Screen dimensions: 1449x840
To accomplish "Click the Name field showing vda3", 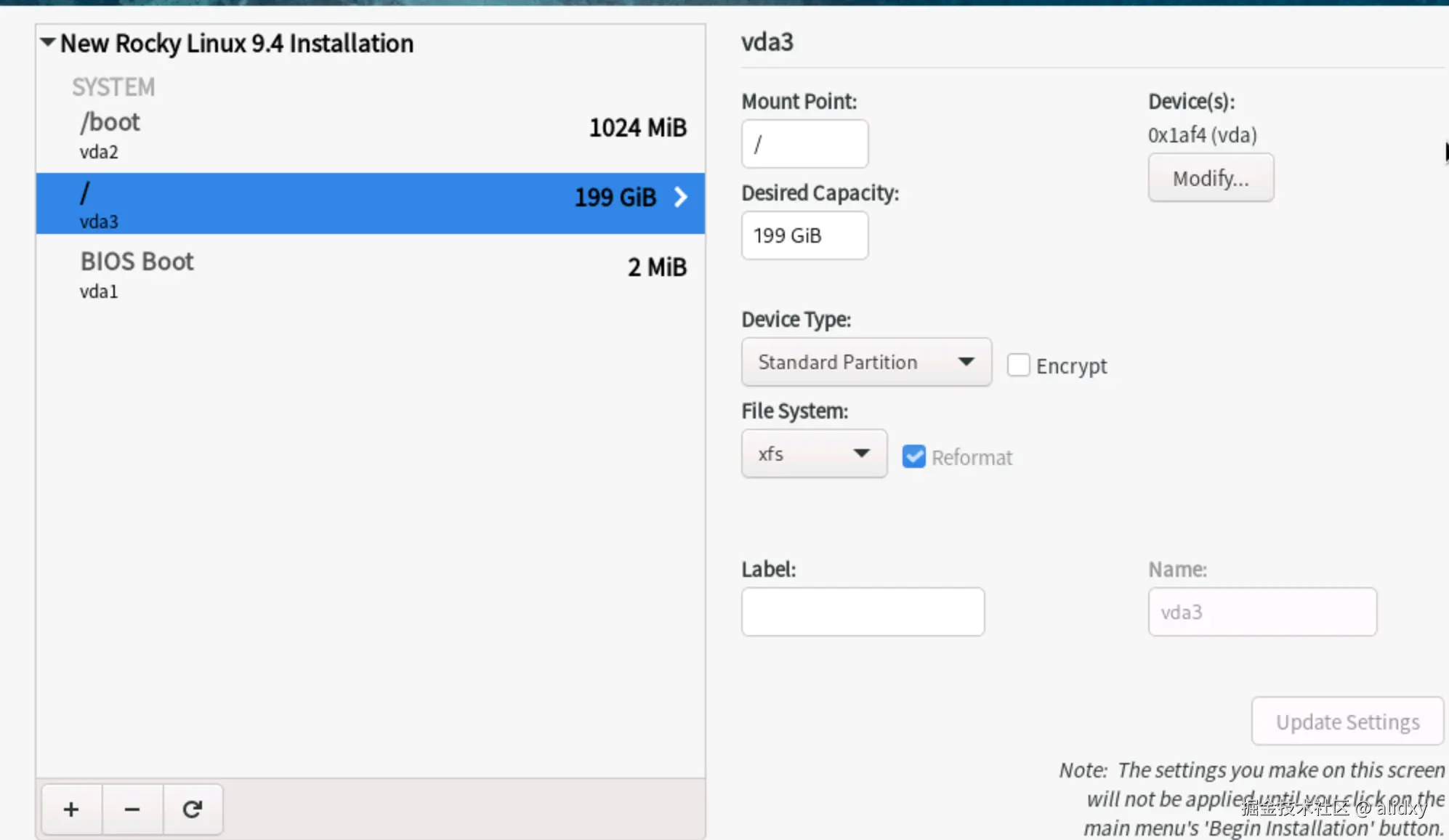I will (x=1262, y=612).
